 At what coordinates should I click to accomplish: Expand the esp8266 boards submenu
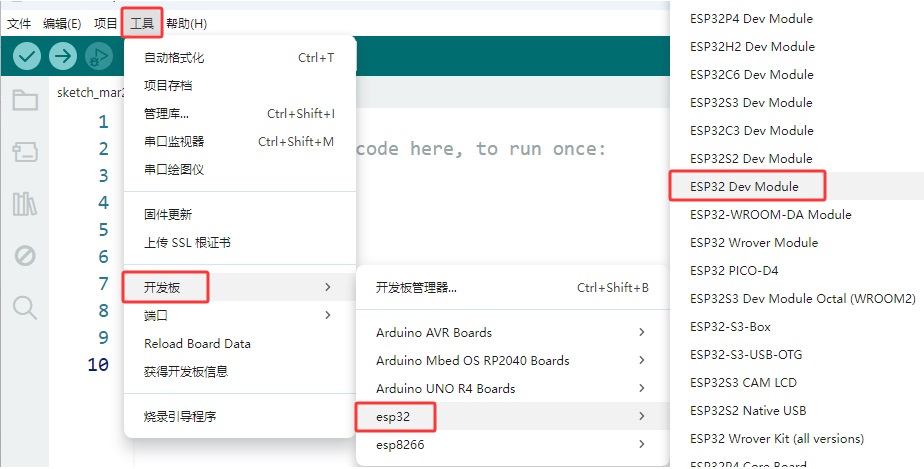click(513, 445)
